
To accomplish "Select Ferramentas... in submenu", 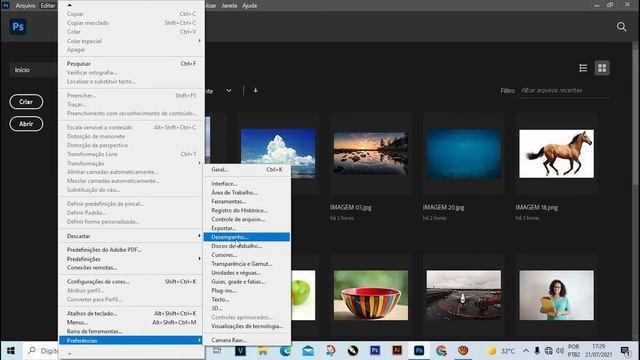I will [x=247, y=202].
